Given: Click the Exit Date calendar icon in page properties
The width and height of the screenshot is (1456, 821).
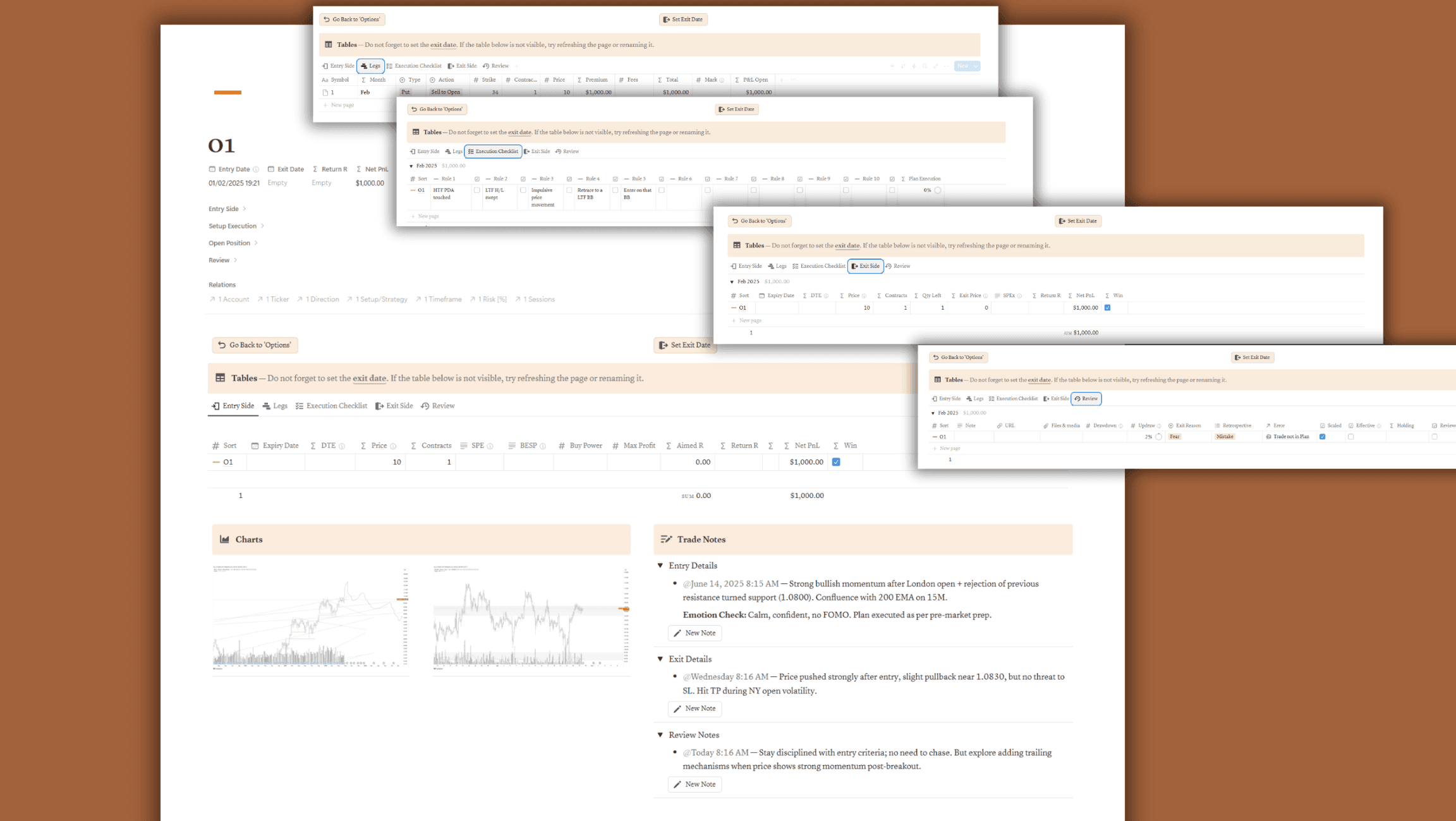Looking at the screenshot, I should [270, 169].
